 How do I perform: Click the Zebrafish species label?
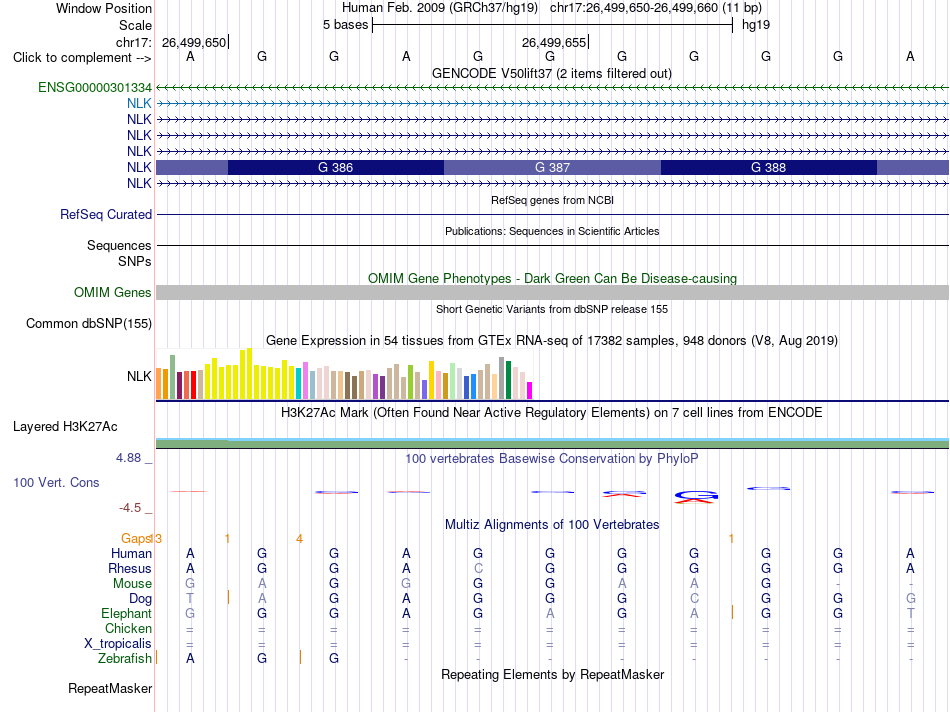[125, 659]
